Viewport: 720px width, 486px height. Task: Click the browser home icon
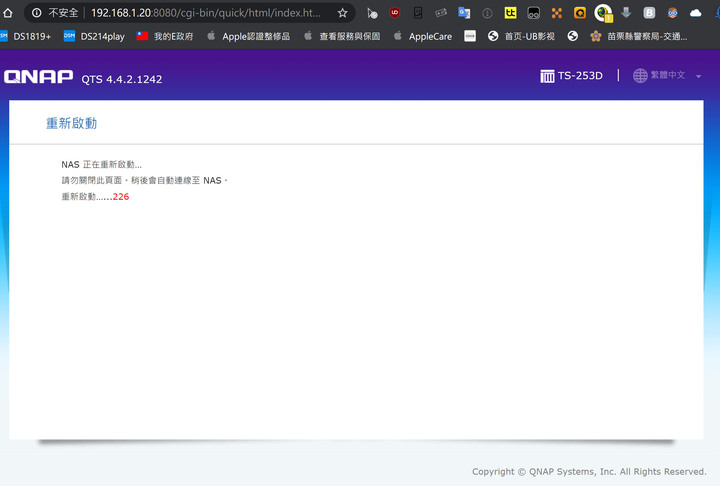tap(7, 13)
